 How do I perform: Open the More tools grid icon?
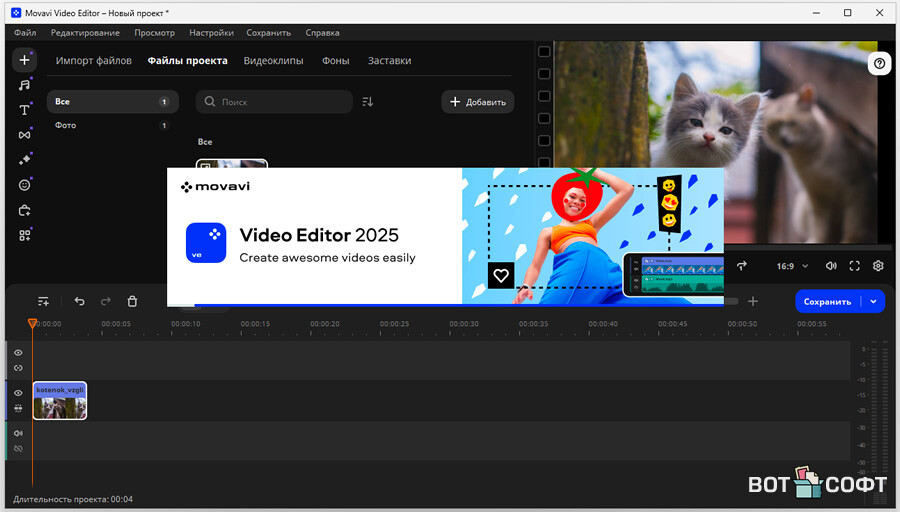coord(24,235)
